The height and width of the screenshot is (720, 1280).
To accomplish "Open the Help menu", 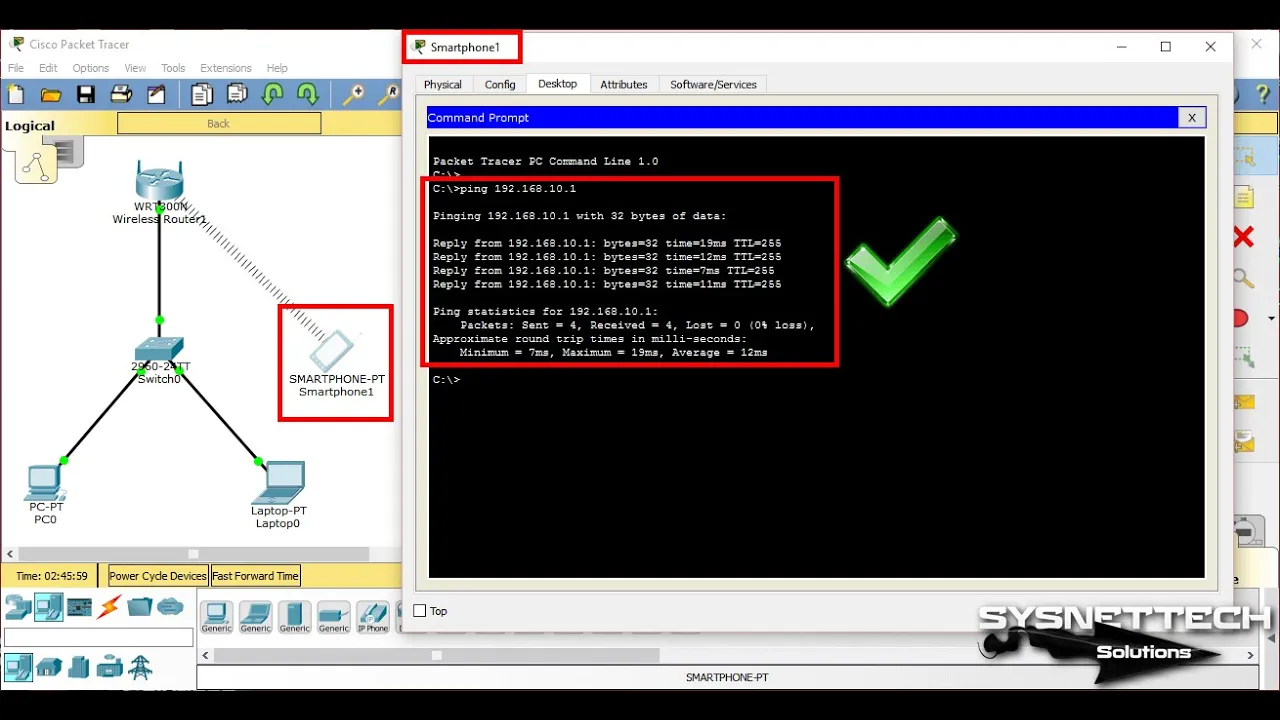I will (x=277, y=68).
